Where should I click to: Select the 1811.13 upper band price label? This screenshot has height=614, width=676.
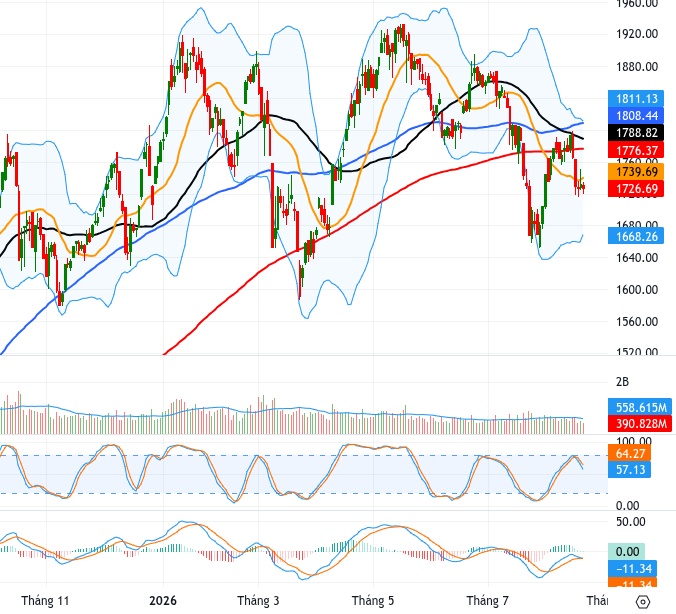pyautogui.click(x=635, y=99)
